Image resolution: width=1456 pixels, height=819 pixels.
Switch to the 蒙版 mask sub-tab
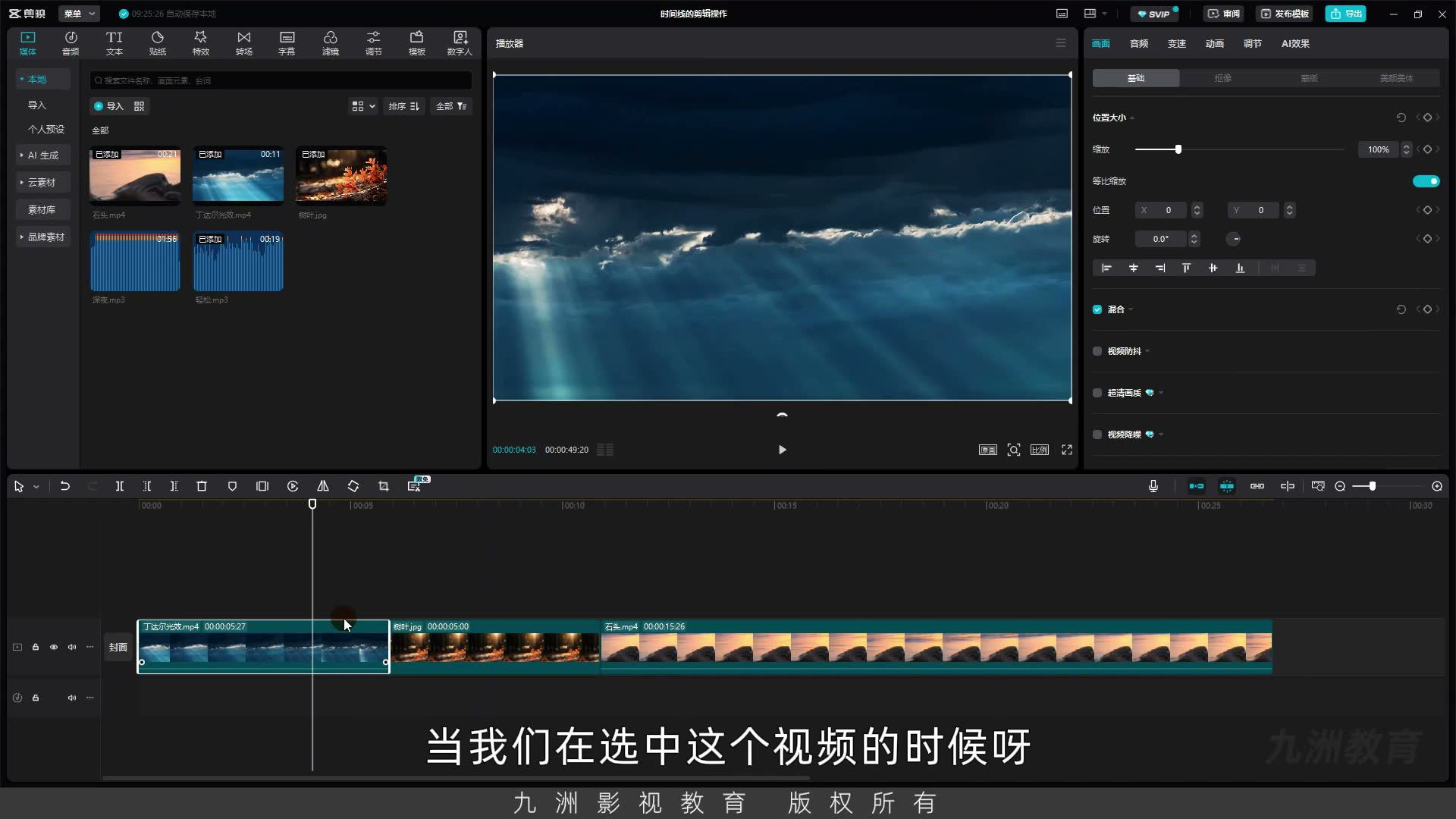click(x=1310, y=78)
